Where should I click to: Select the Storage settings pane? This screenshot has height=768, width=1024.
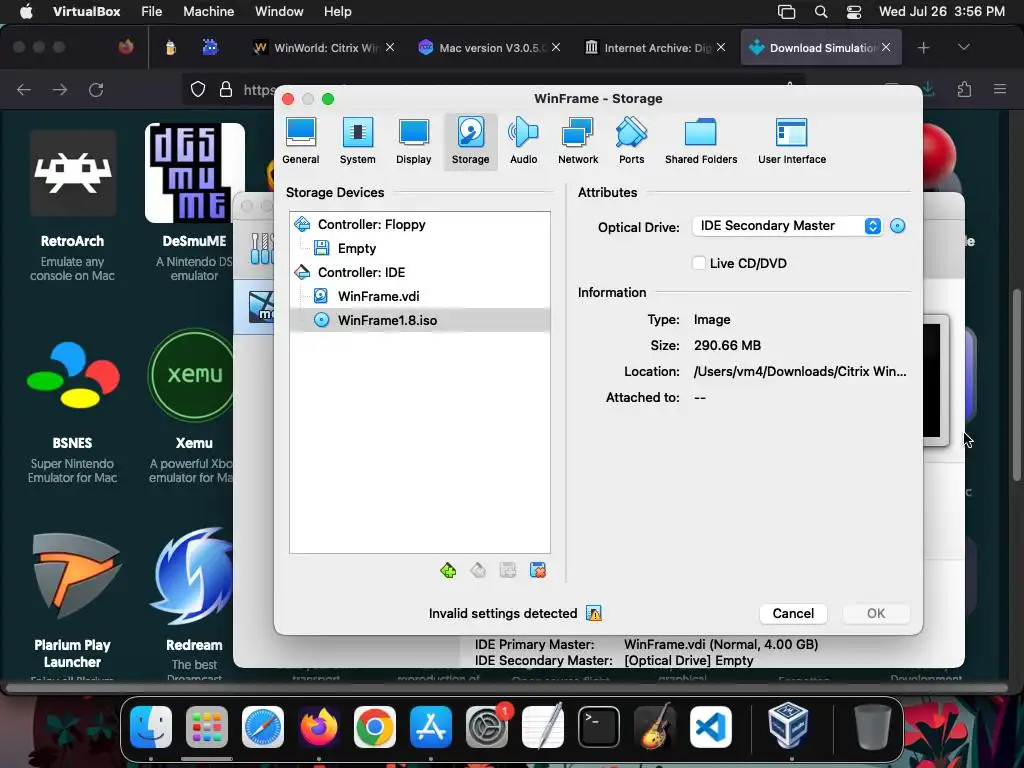(x=470, y=141)
